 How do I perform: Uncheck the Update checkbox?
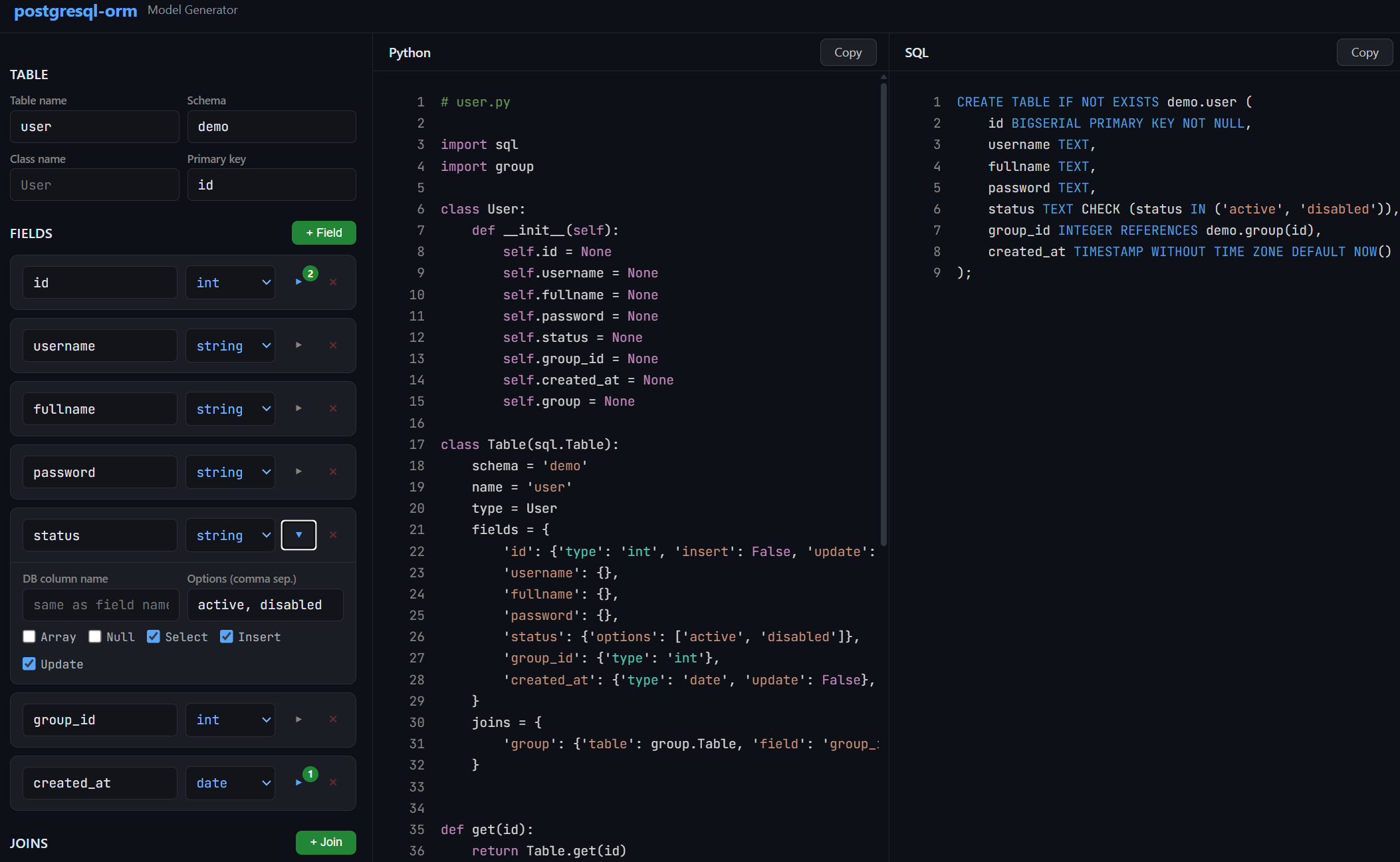[x=29, y=664]
